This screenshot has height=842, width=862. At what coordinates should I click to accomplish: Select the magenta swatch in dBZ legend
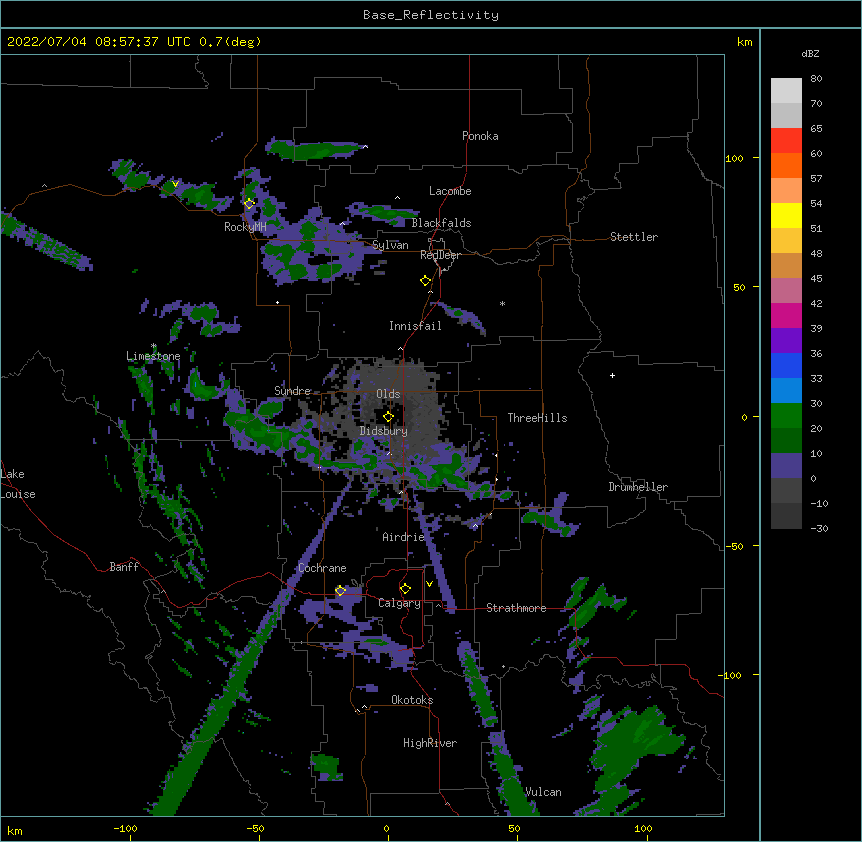786,316
